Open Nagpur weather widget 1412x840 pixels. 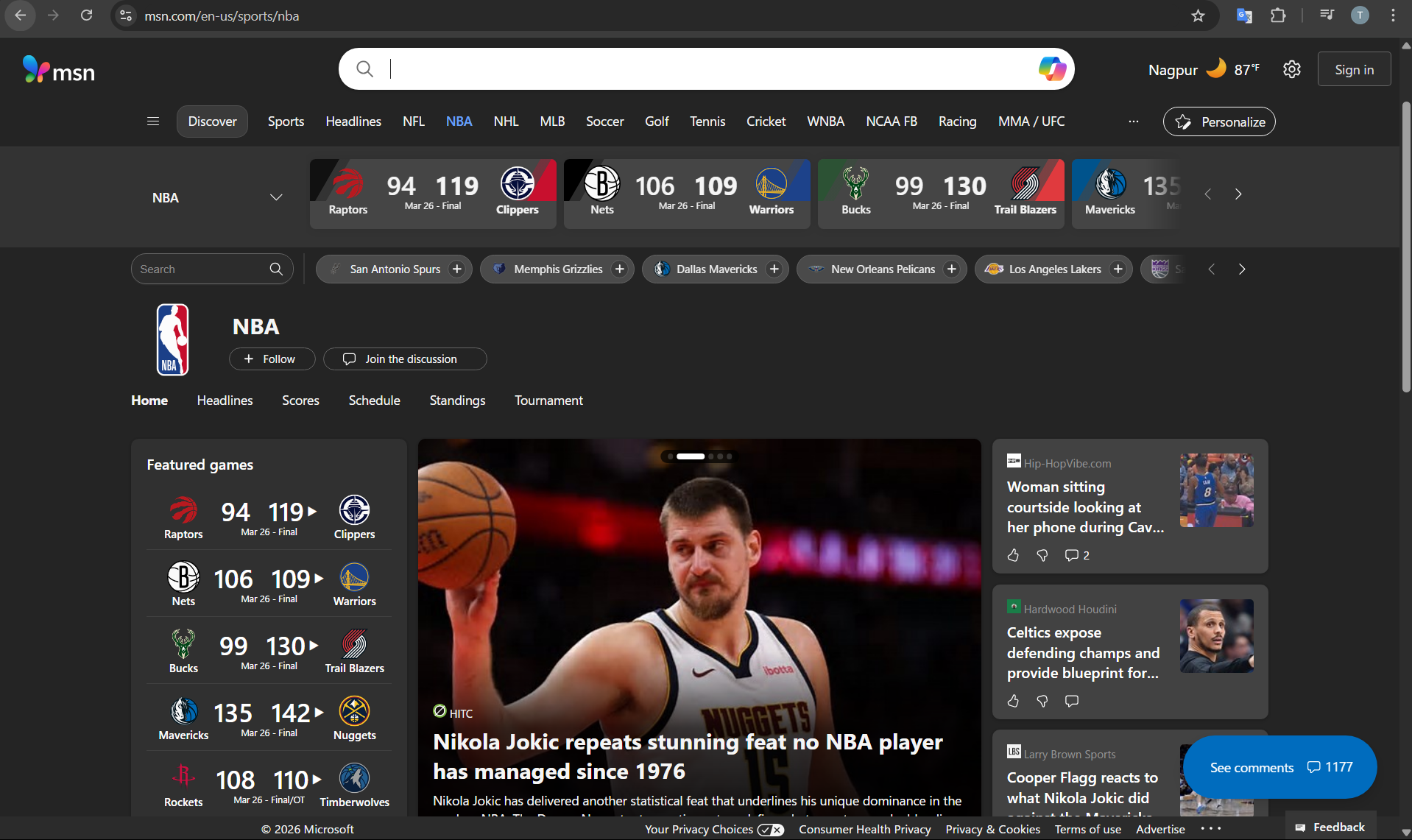pyautogui.click(x=1204, y=69)
